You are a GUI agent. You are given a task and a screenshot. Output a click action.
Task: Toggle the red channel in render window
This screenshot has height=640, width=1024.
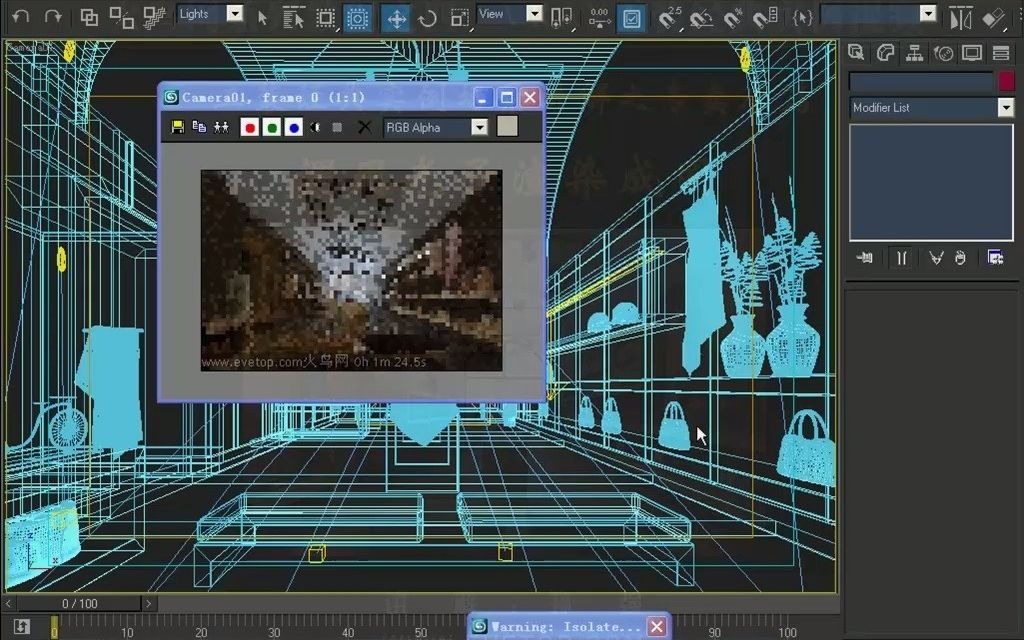coord(250,127)
